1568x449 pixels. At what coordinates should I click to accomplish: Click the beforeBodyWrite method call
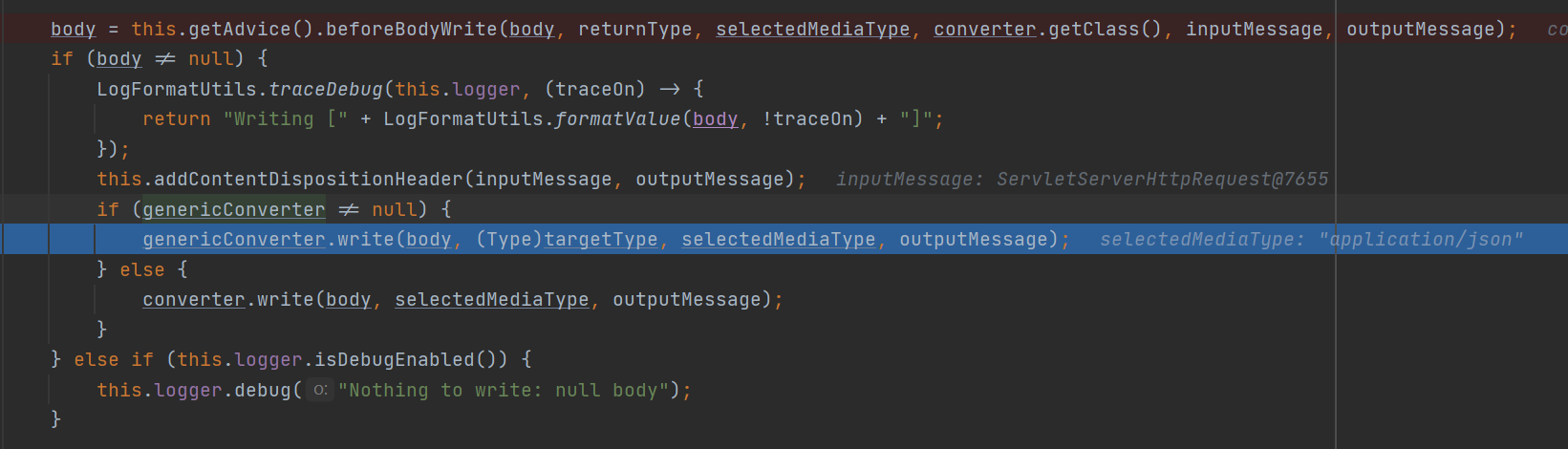point(412,29)
